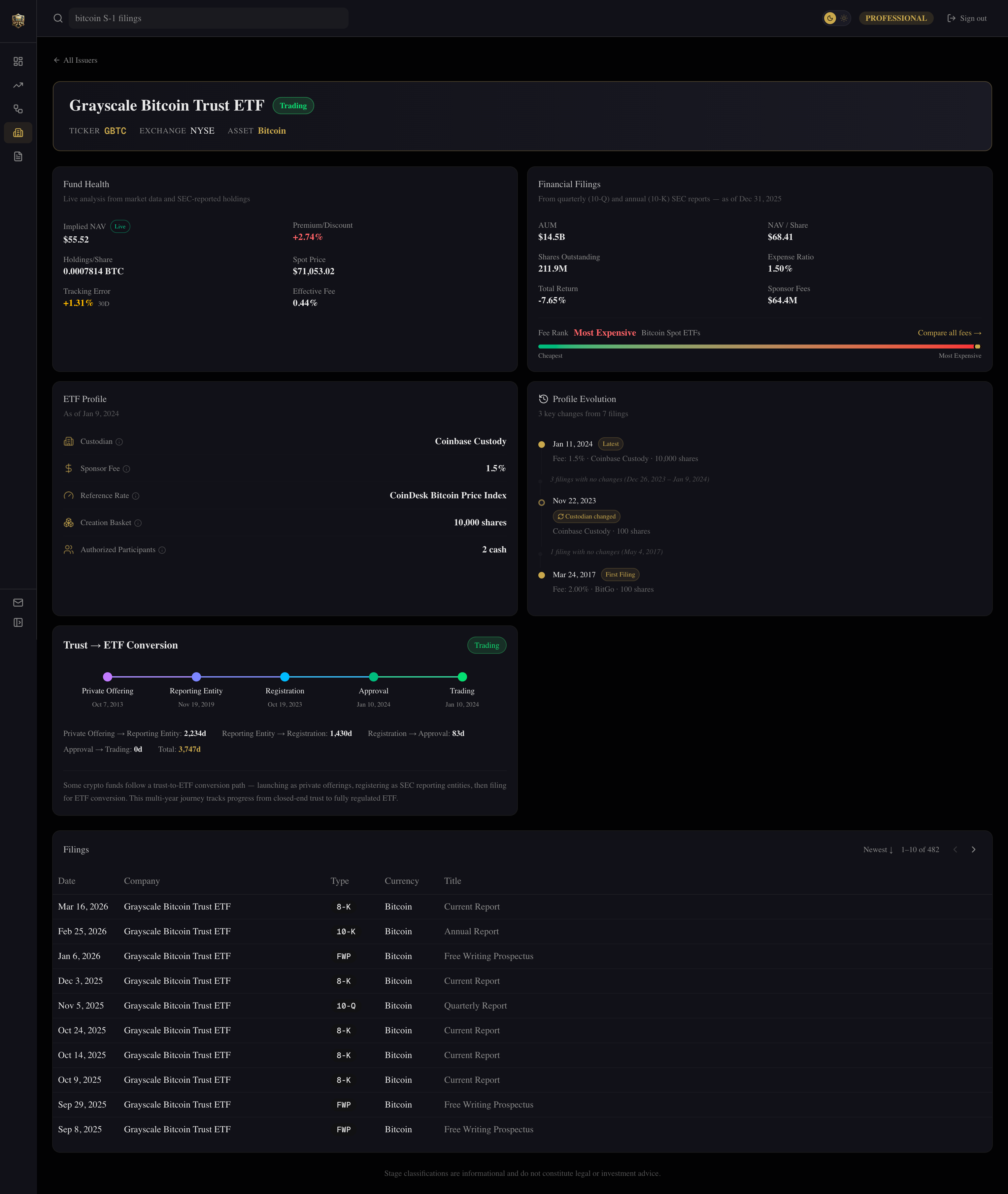The image size is (1008, 1194).
Task: Click the Sign out button
Action: [967, 18]
